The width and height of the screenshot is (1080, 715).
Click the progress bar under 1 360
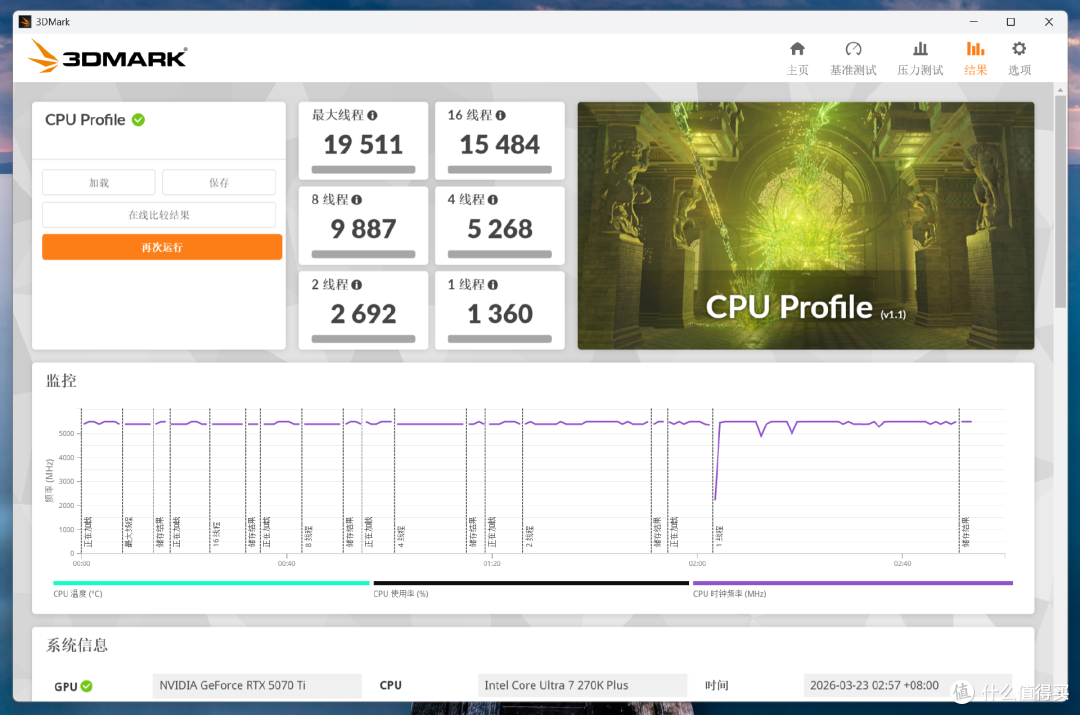(x=499, y=339)
